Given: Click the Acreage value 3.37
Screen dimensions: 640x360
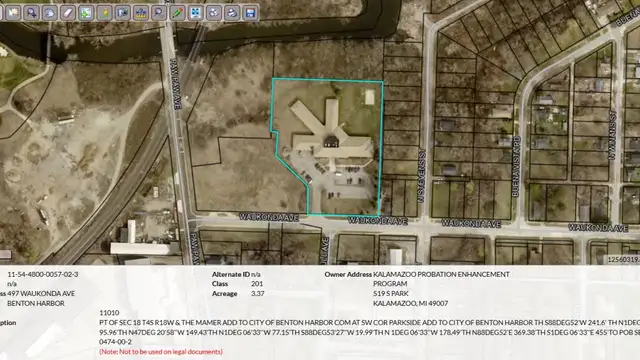Looking at the screenshot, I should [x=258, y=293].
